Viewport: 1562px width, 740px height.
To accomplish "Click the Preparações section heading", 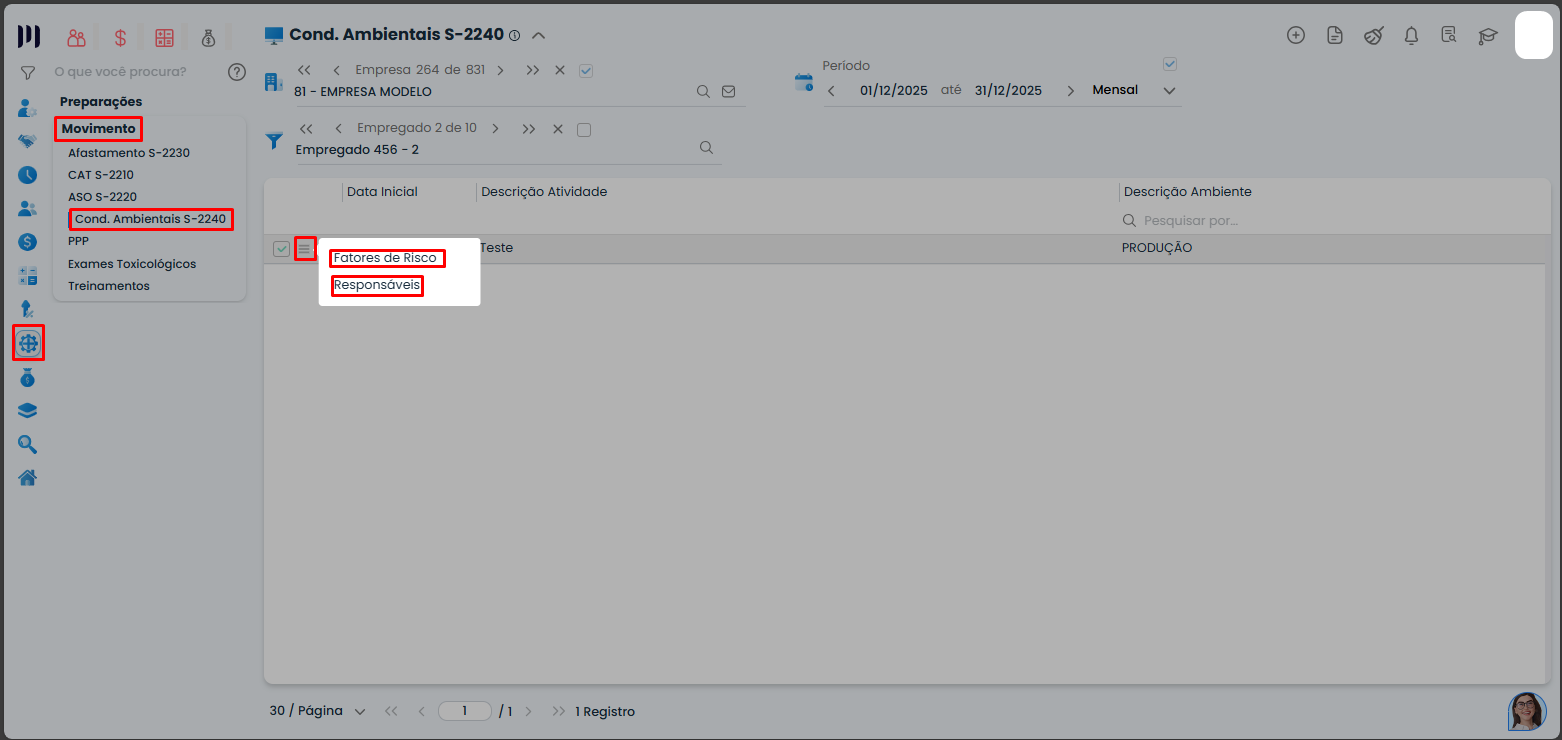I will click(x=101, y=102).
